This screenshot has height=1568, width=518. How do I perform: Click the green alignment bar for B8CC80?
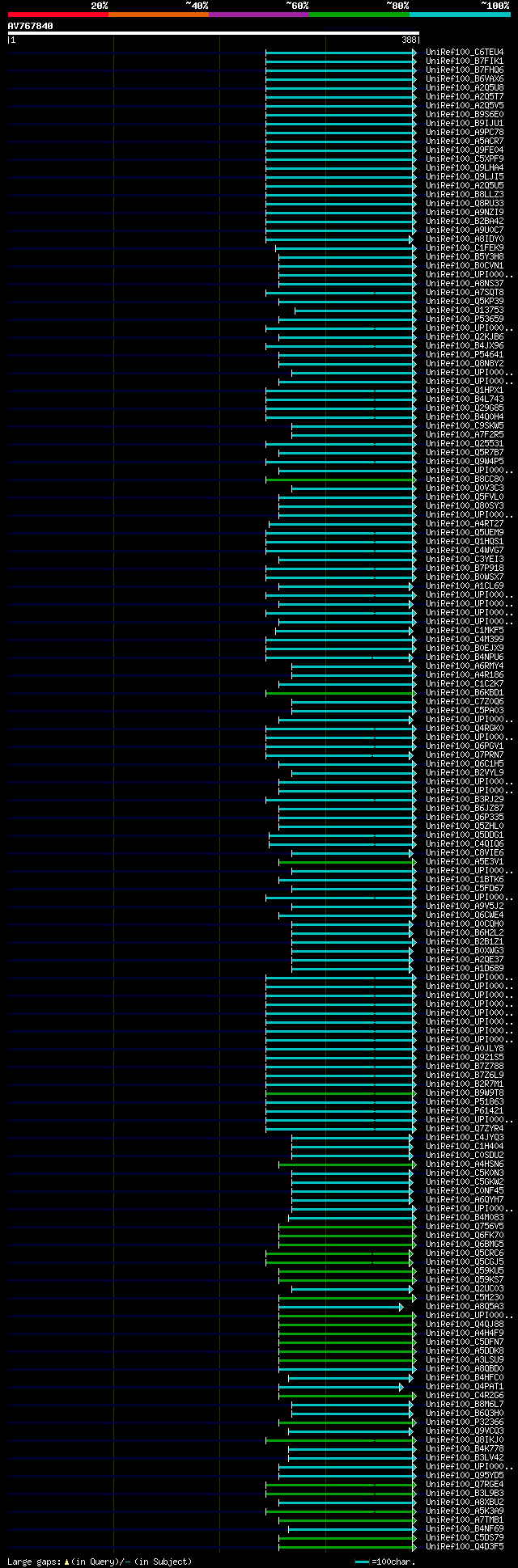pyautogui.click(x=341, y=480)
